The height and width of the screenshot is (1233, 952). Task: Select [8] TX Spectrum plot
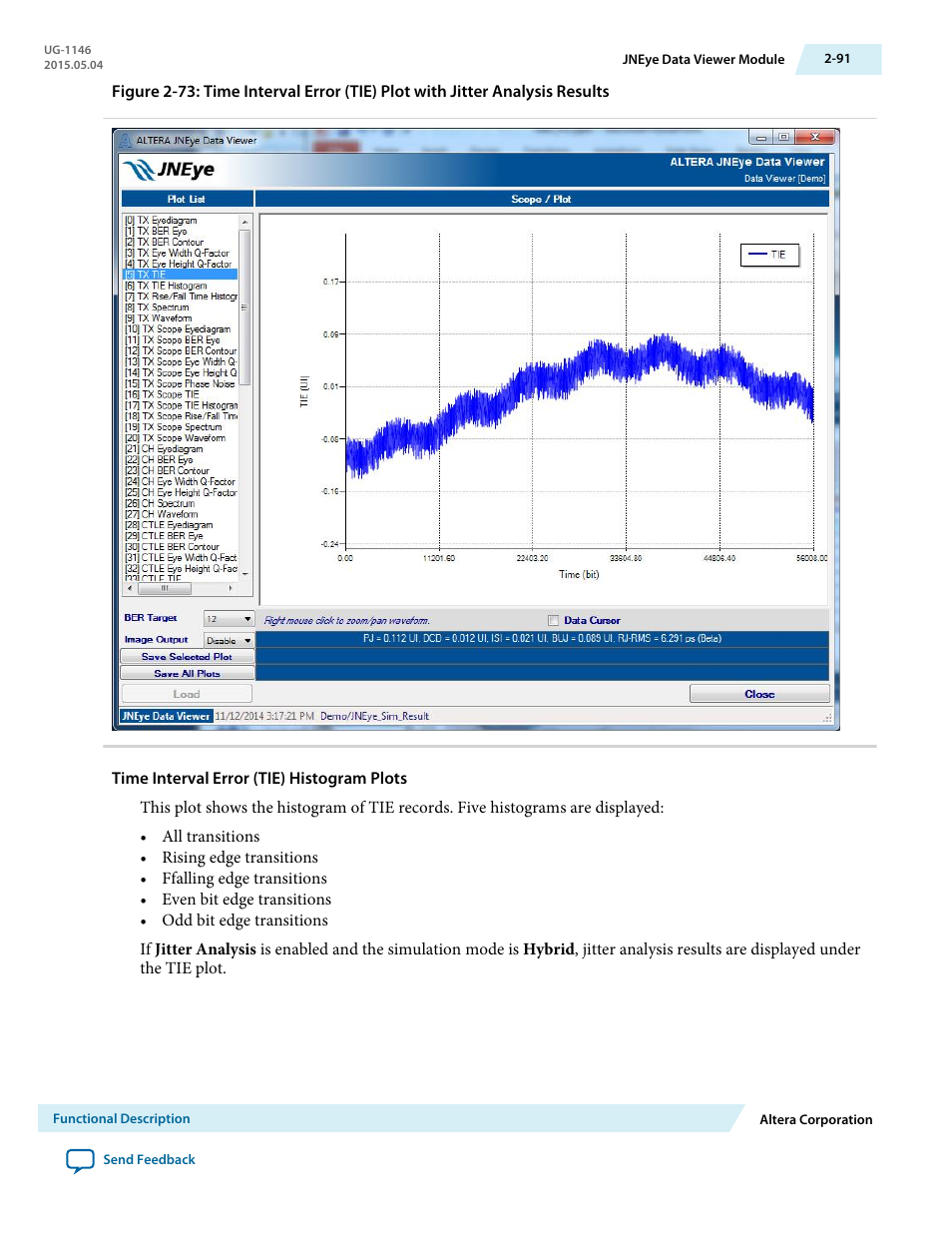coord(157,308)
